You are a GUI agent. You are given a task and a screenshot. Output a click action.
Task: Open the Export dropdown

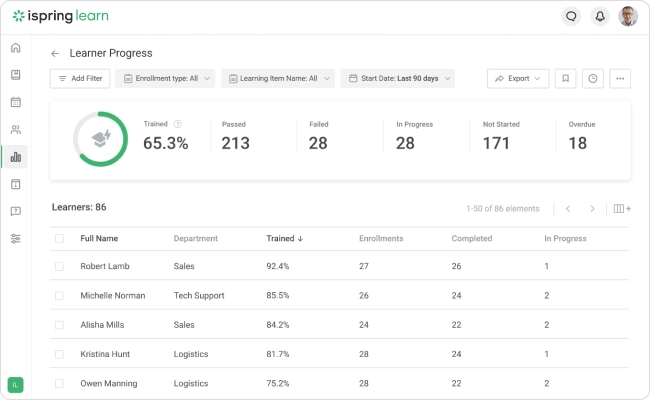pos(518,78)
